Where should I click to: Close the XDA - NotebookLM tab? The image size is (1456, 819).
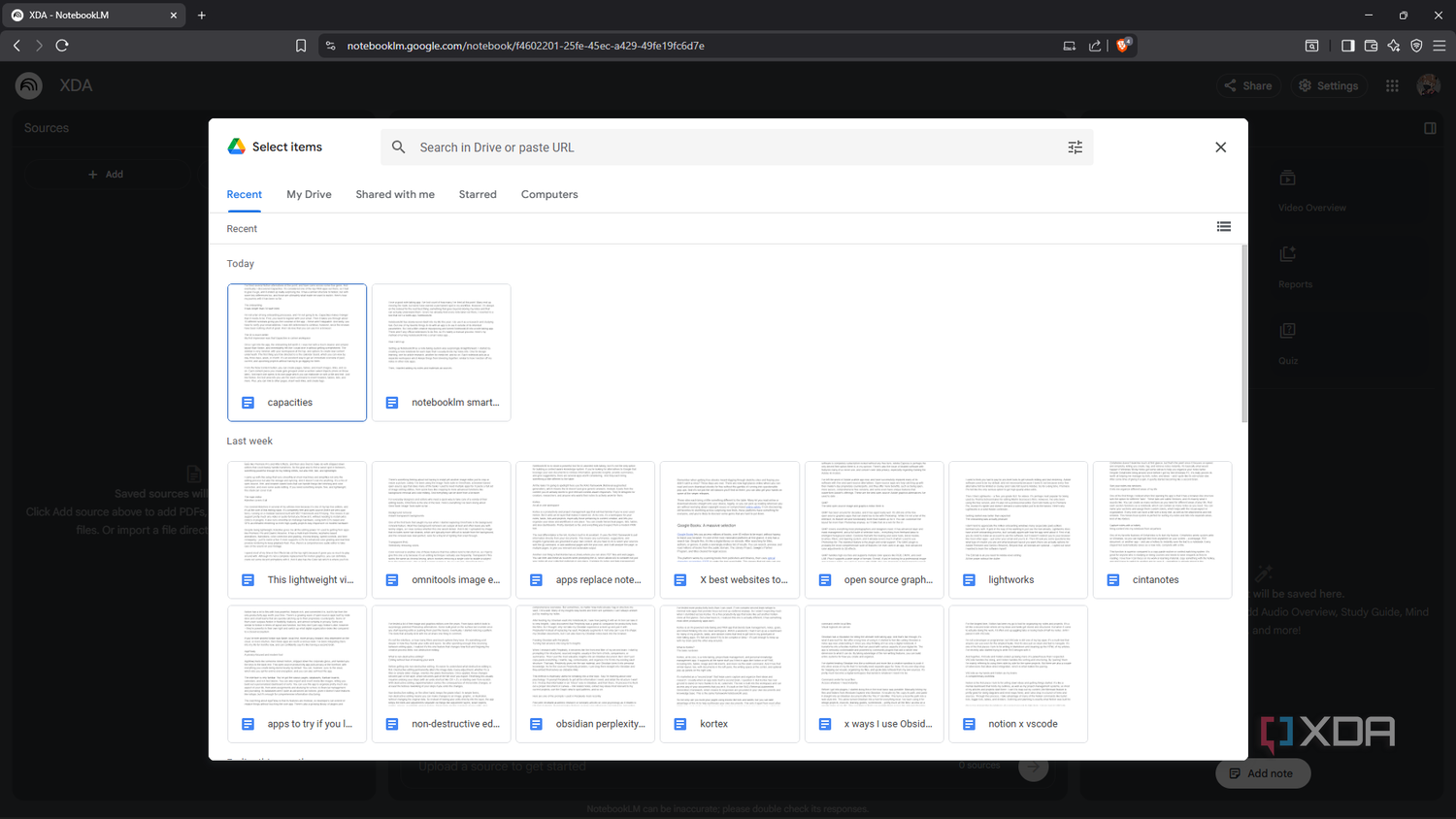[x=174, y=15]
